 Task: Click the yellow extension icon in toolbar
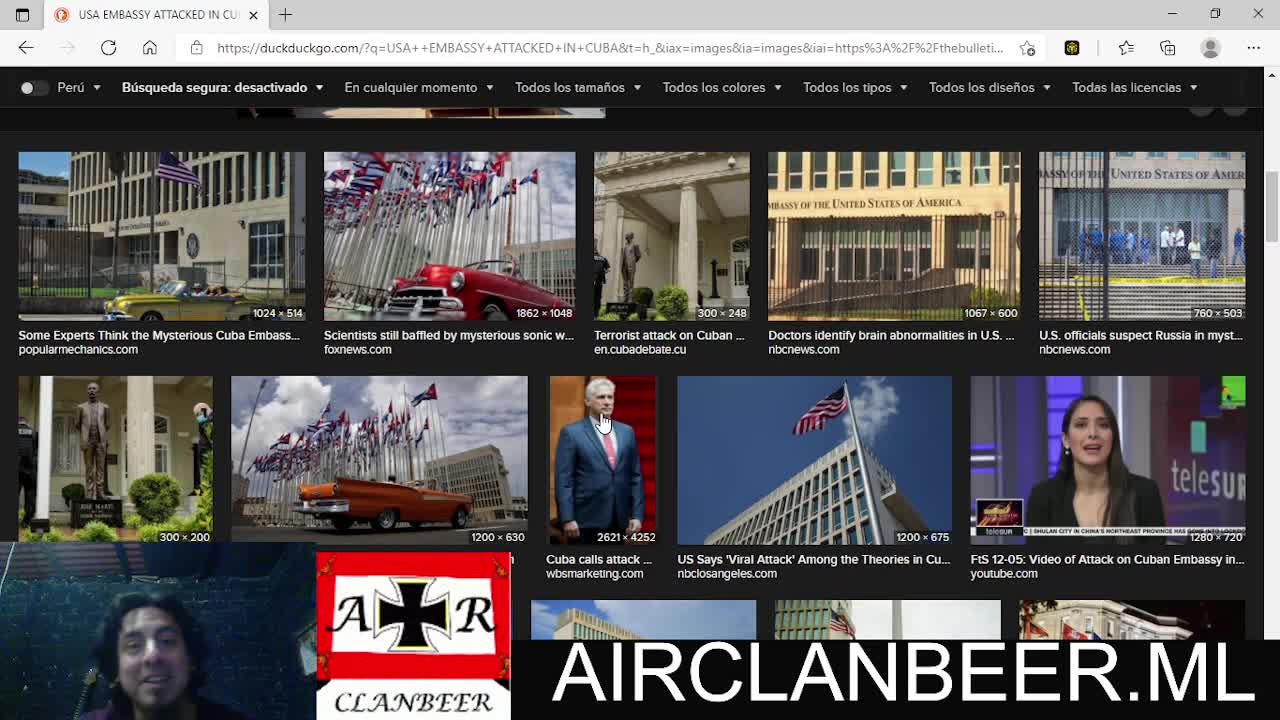[1072, 48]
